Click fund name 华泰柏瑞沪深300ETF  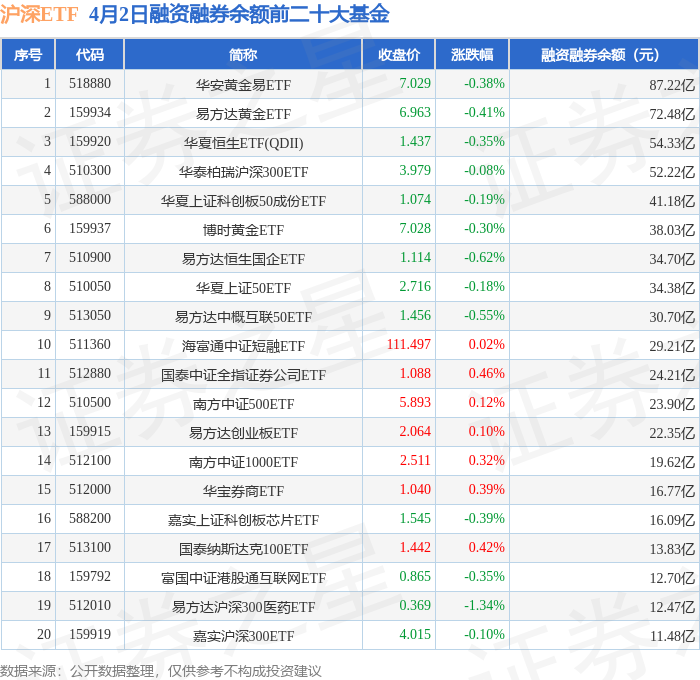click(243, 172)
